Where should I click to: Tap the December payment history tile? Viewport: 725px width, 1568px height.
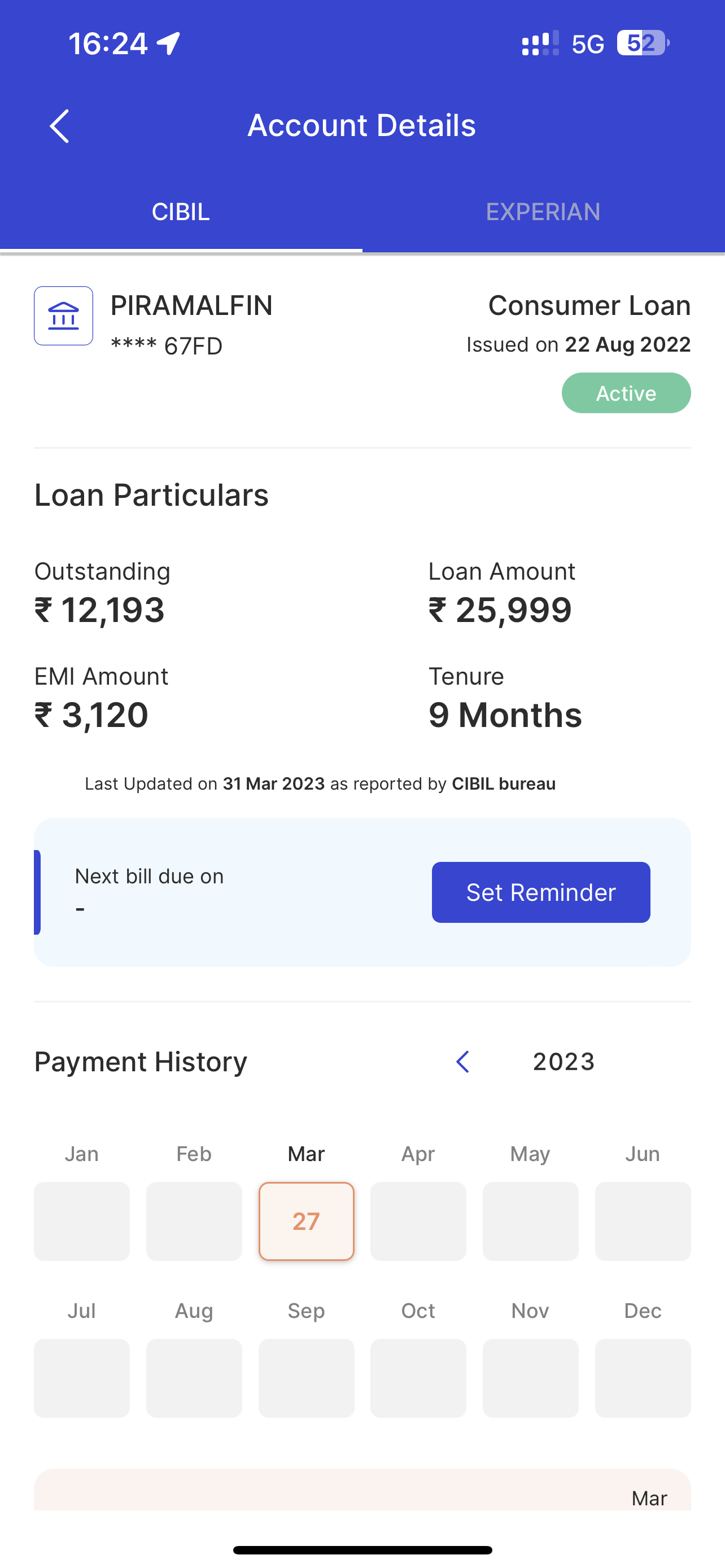pyautogui.click(x=643, y=1377)
